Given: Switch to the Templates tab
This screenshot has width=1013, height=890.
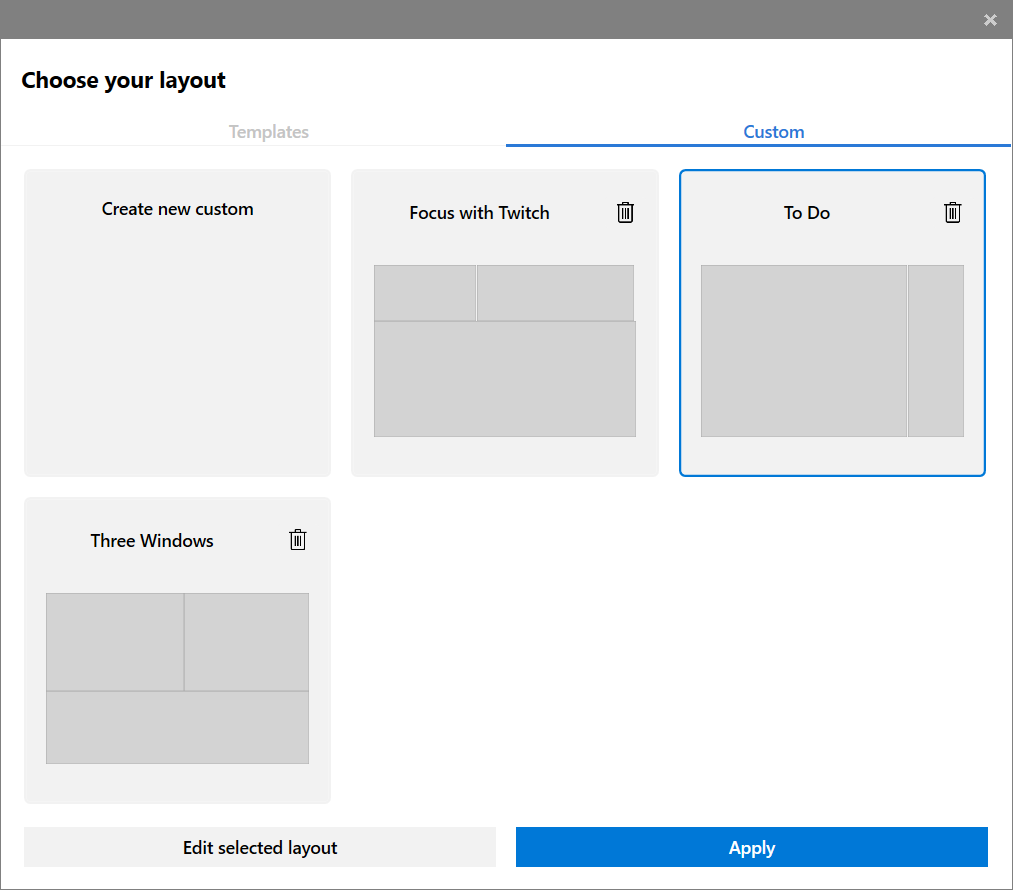Looking at the screenshot, I should coord(268,132).
